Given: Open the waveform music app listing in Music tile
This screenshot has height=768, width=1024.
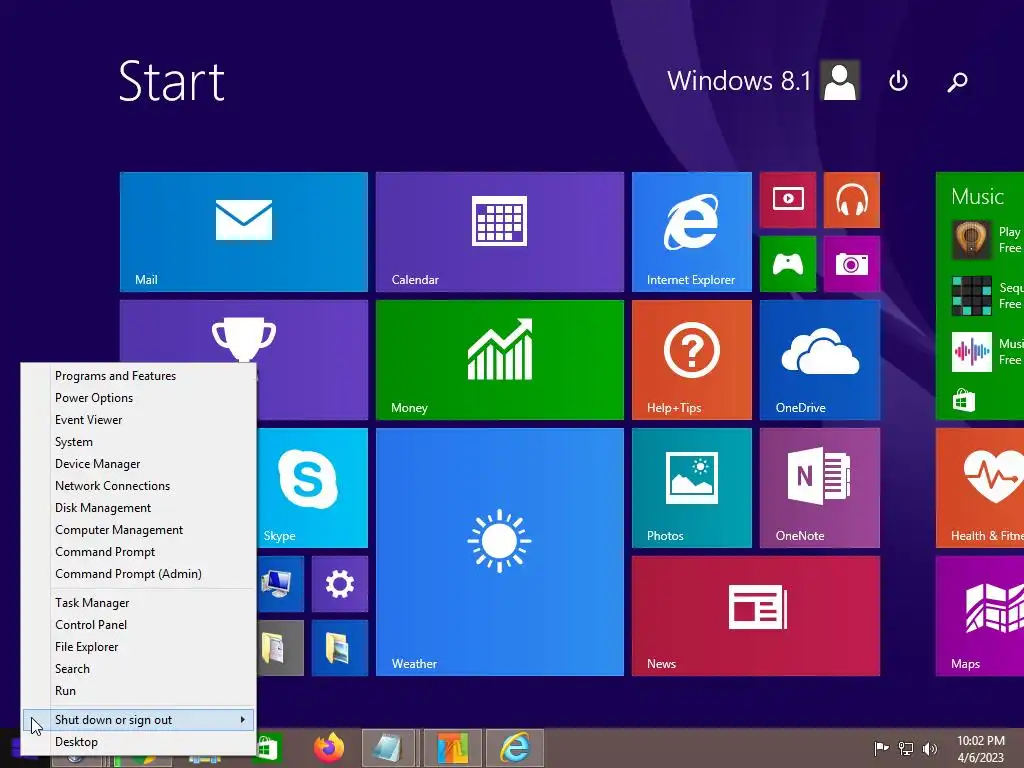Looking at the screenshot, I should coord(986,351).
